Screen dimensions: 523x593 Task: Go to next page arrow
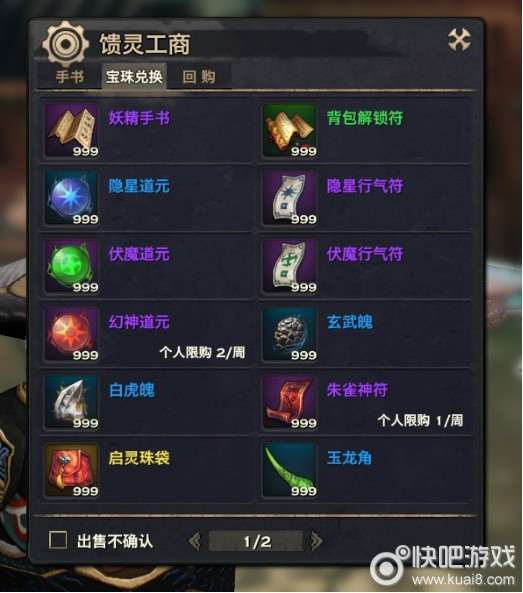pyautogui.click(x=317, y=541)
